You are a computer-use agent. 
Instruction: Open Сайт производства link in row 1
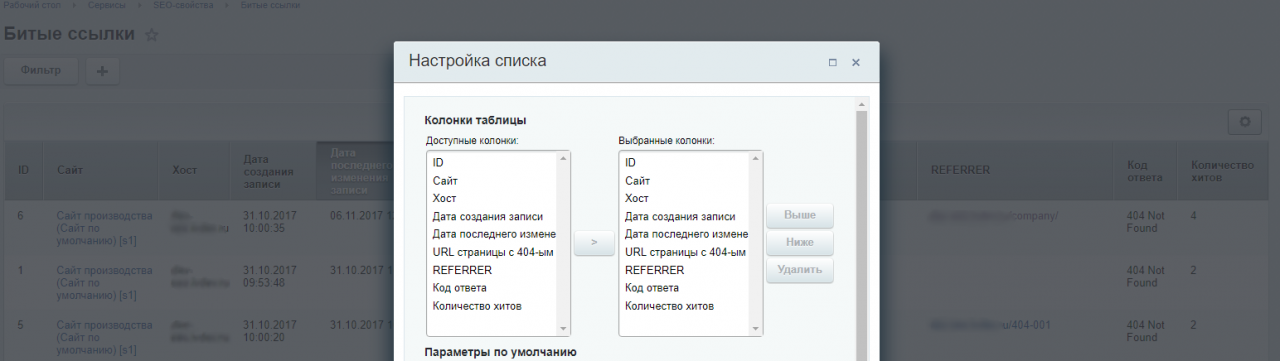pos(104,283)
